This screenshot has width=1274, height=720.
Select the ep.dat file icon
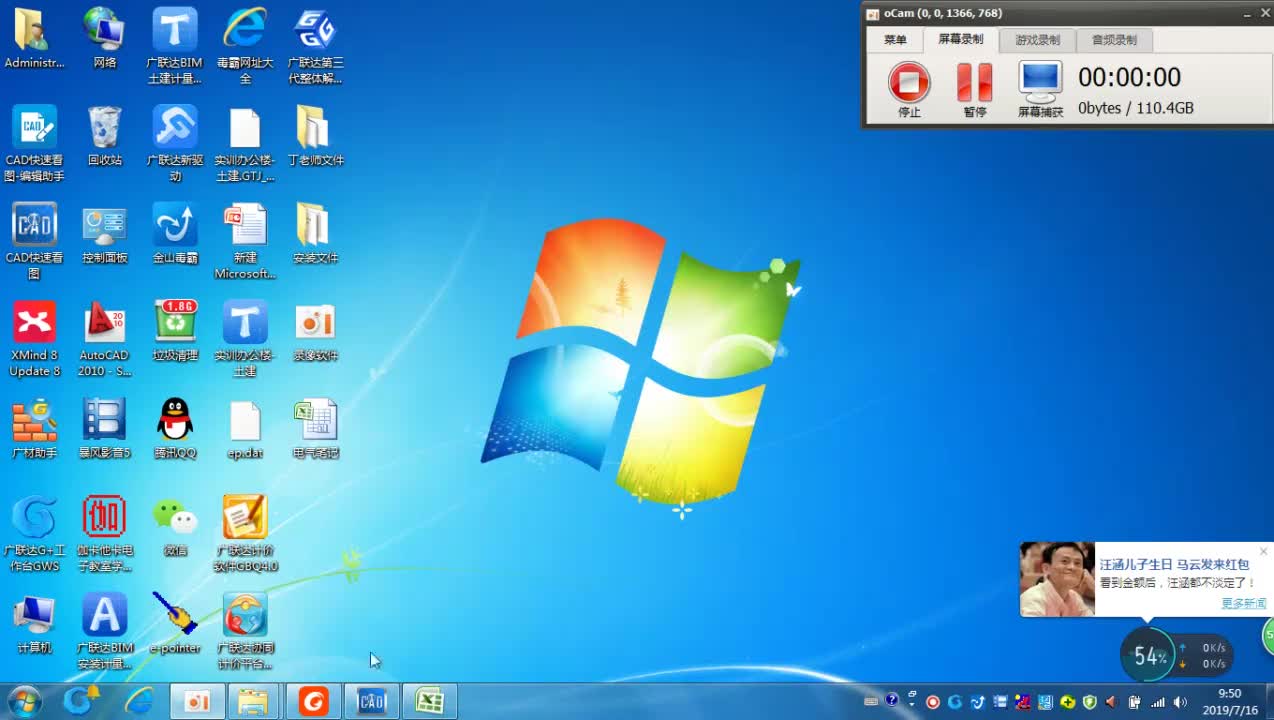245,428
